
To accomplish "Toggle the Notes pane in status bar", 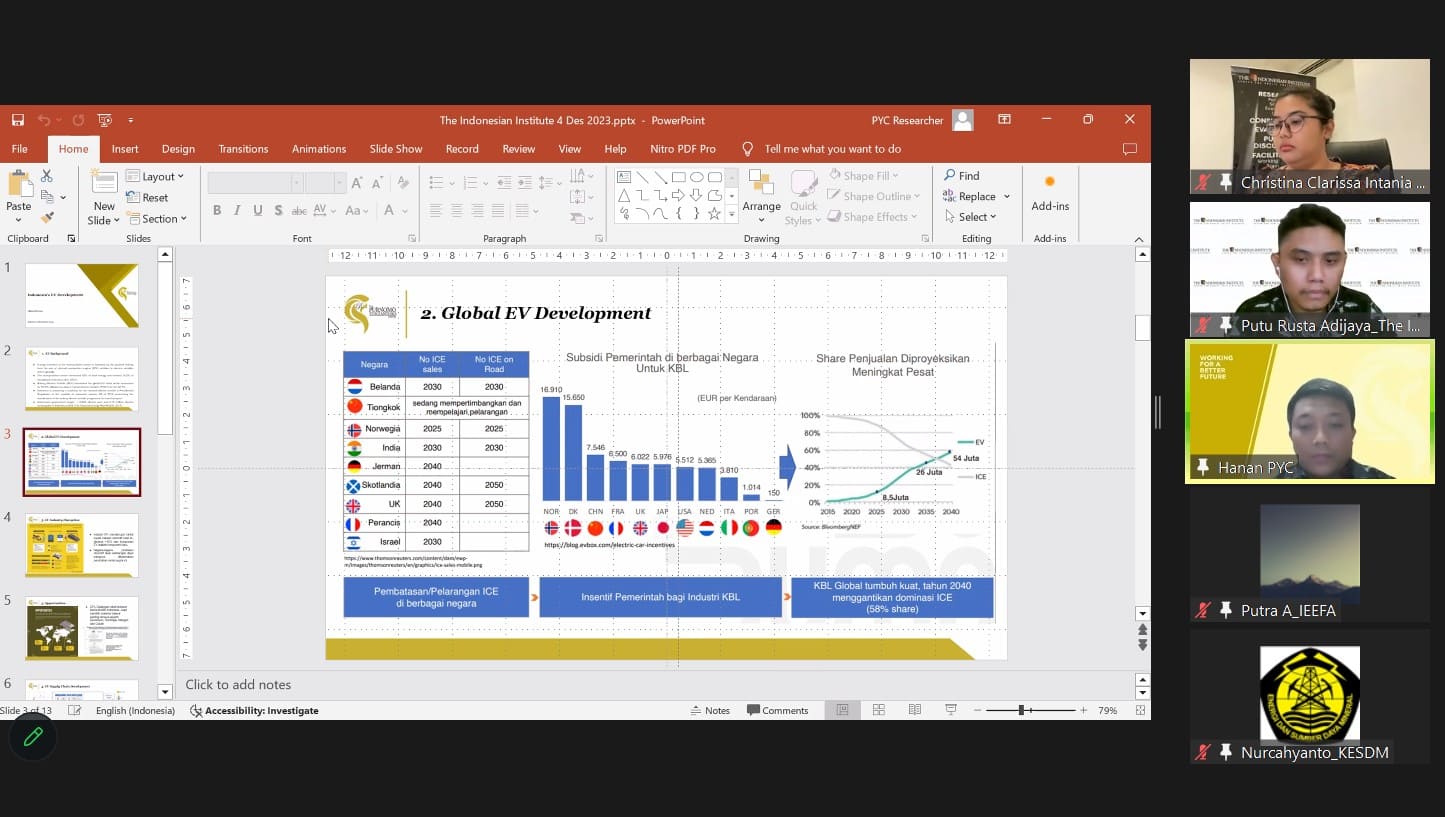I will [710, 710].
